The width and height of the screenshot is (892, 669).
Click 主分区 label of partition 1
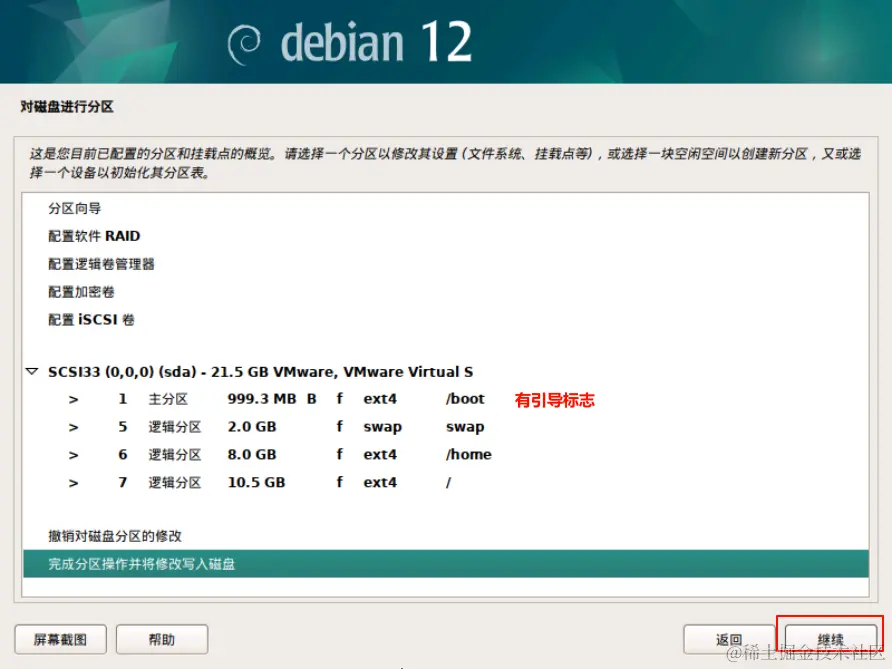pyautogui.click(x=168, y=399)
